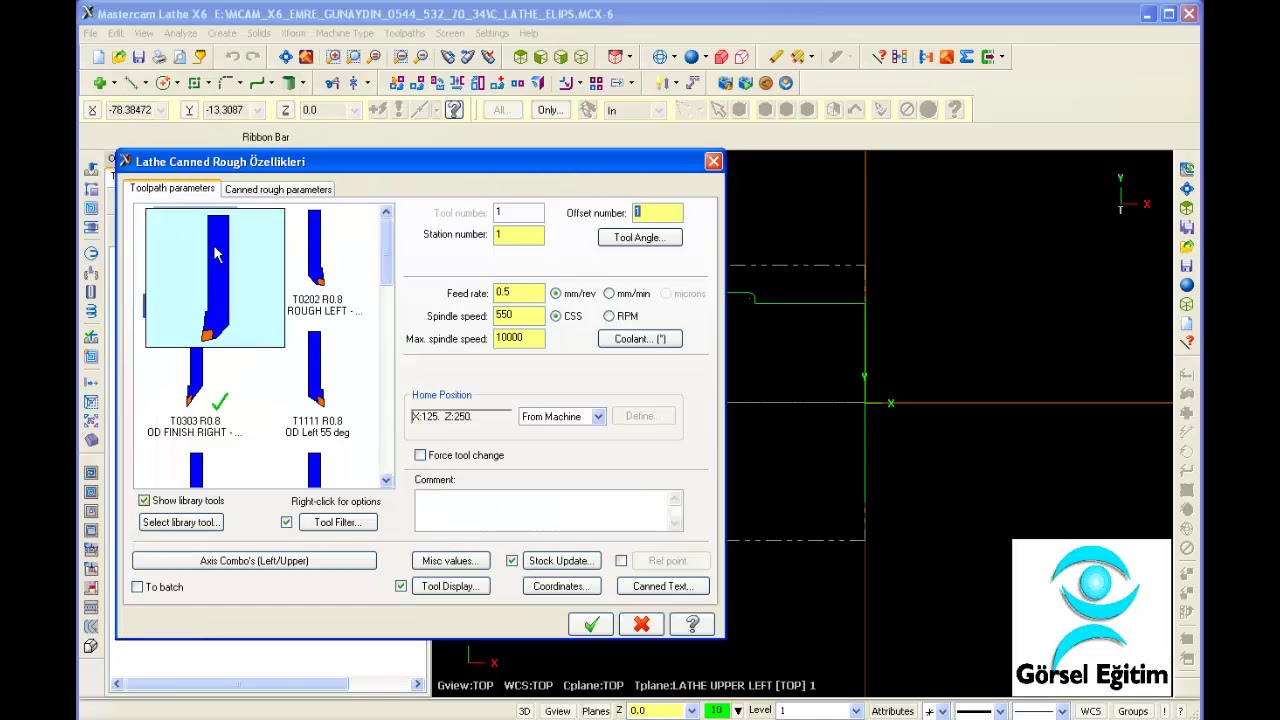Viewport: 1280px width, 720px height.
Task: Click the blue Sigma statistics icon
Action: 966,57
